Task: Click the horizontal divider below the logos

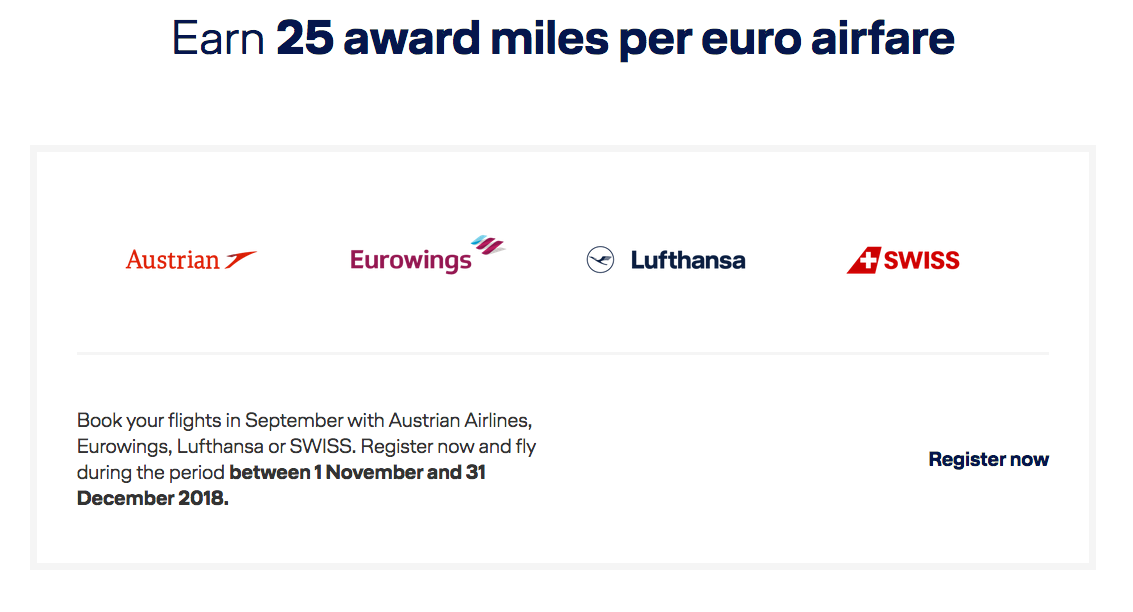Action: [x=562, y=353]
